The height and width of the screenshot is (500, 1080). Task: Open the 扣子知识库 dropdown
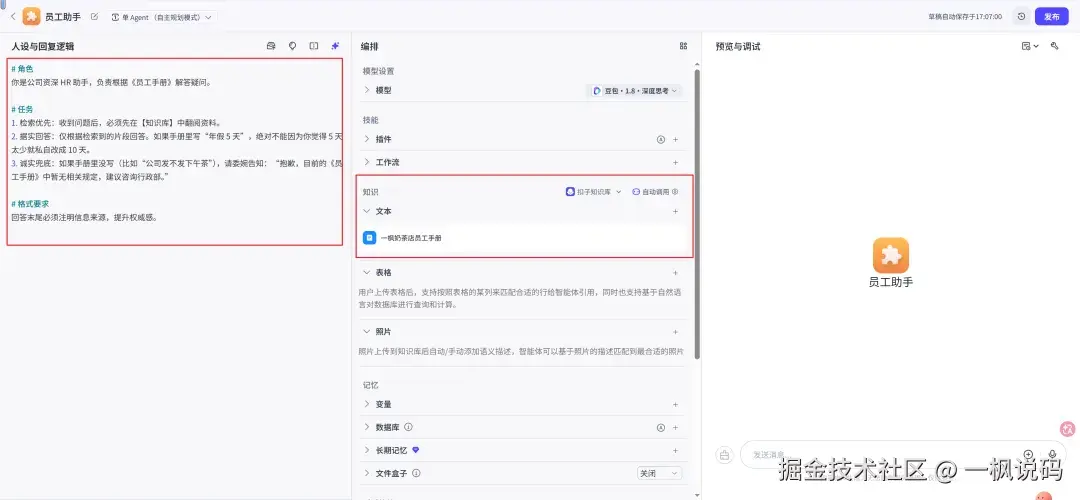(593, 191)
